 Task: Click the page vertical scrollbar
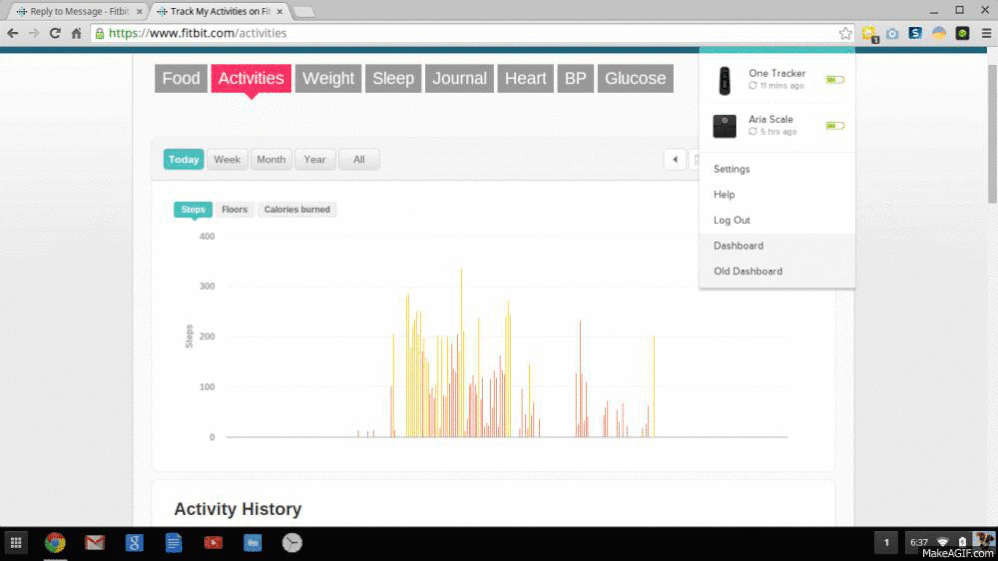[992, 134]
